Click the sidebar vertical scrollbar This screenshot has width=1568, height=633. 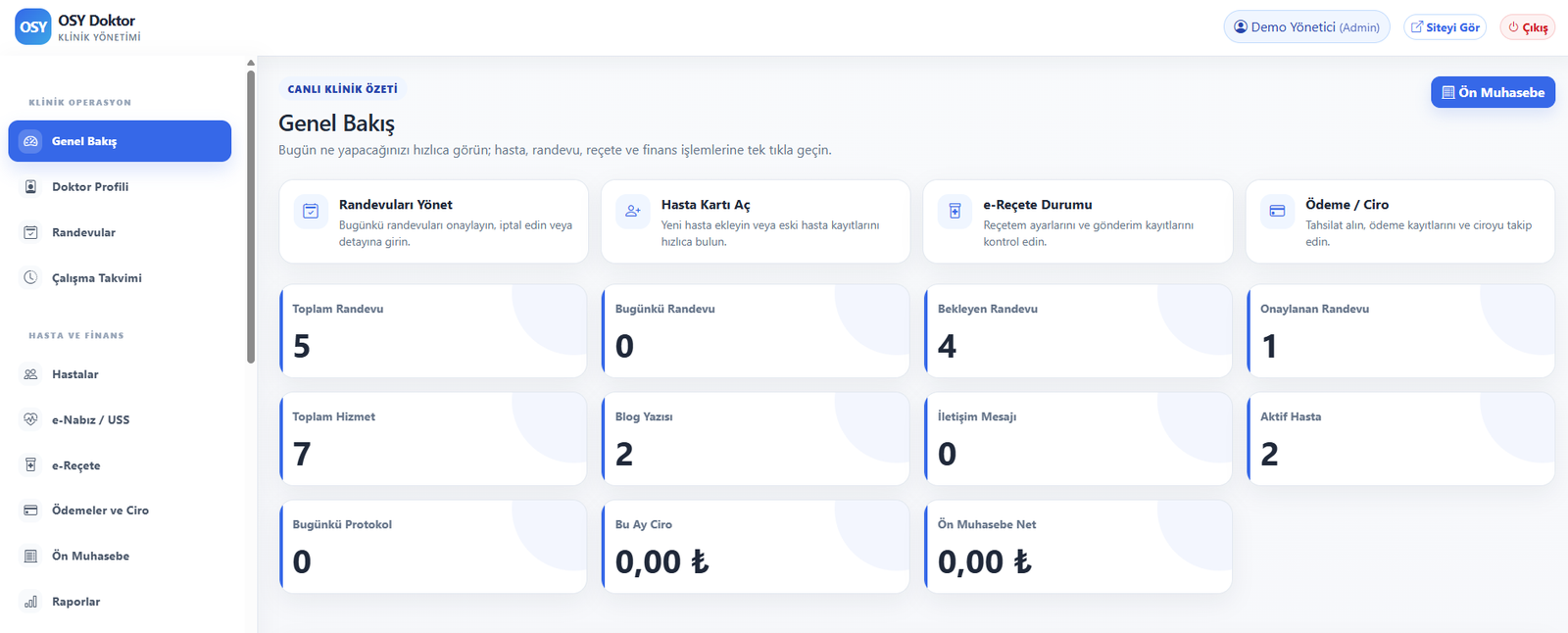point(251,216)
